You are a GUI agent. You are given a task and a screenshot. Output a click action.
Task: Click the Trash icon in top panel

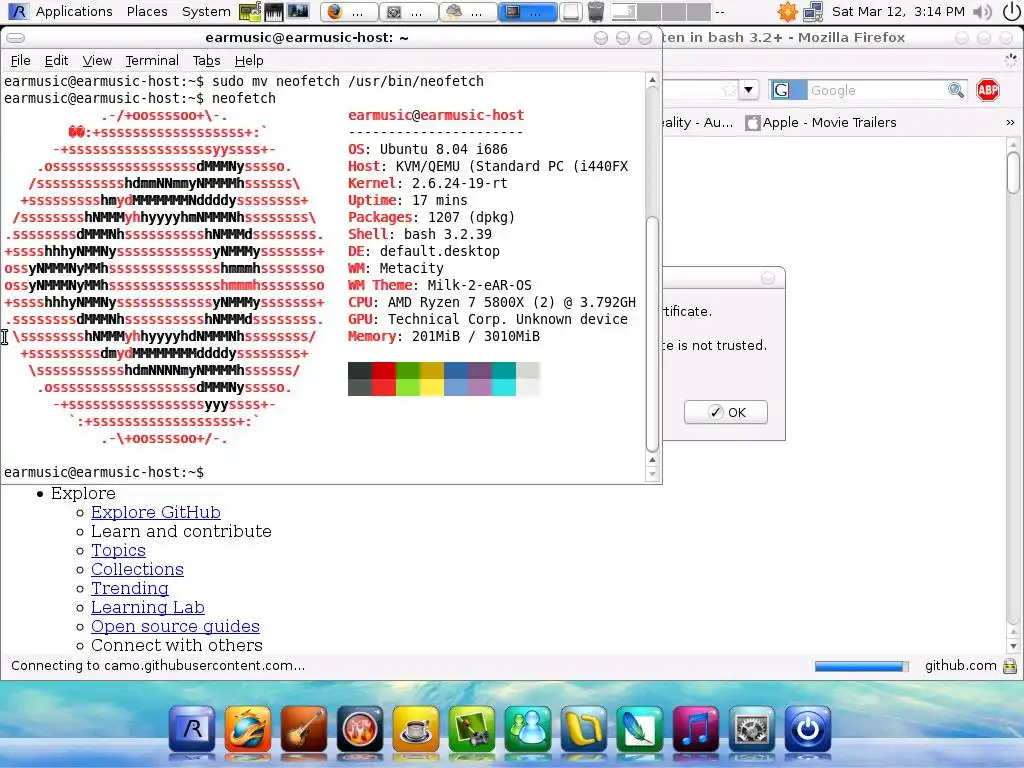pos(596,11)
